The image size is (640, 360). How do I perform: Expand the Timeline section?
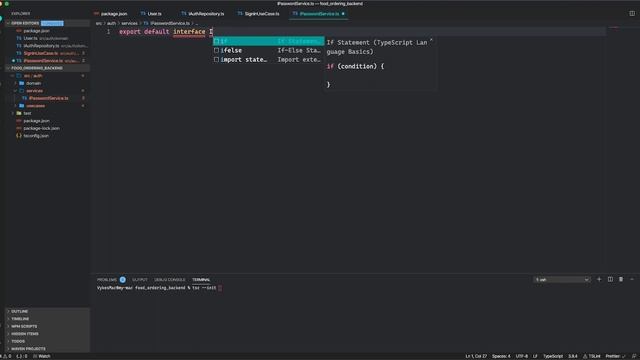pos(20,319)
